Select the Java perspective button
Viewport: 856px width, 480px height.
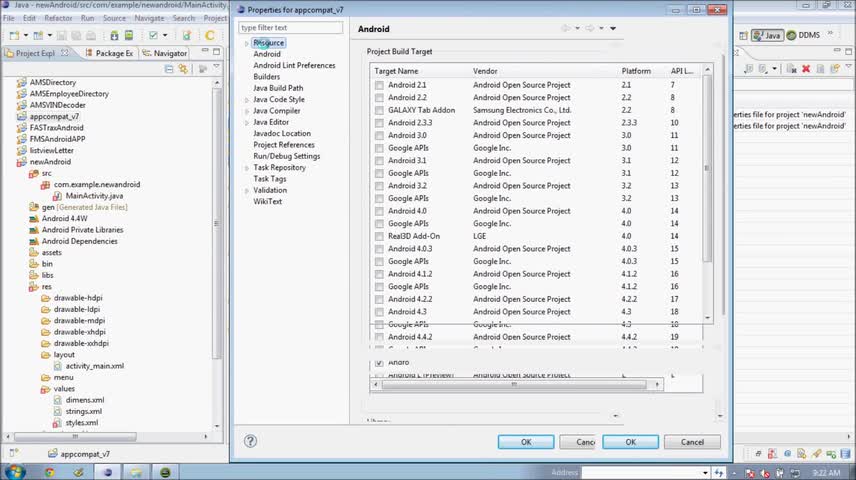767,35
